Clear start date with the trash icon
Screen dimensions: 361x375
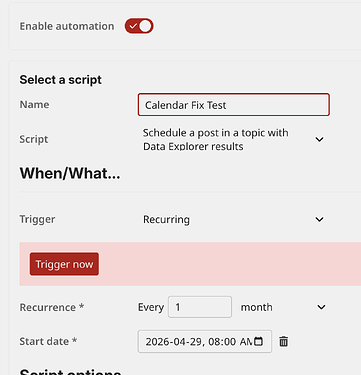click(284, 341)
